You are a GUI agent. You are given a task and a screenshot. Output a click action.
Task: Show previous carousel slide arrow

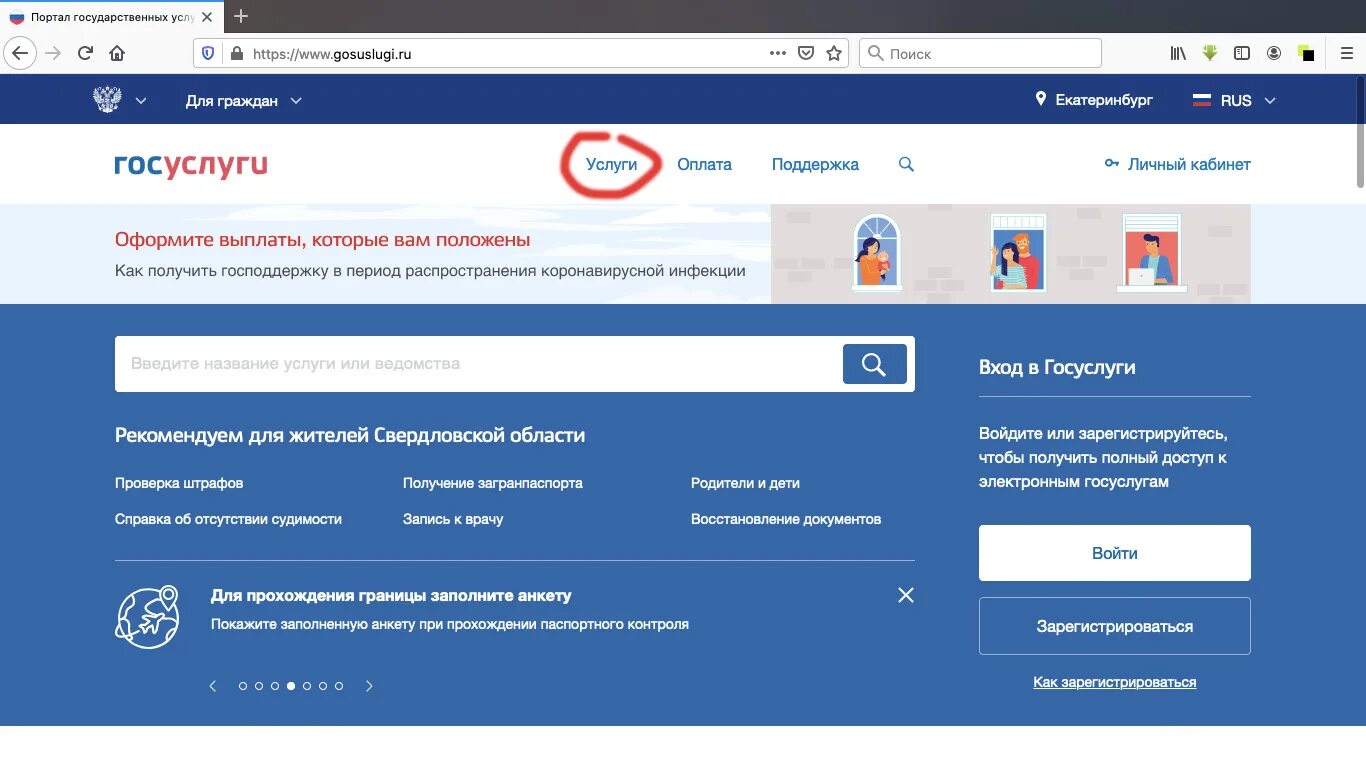point(213,686)
